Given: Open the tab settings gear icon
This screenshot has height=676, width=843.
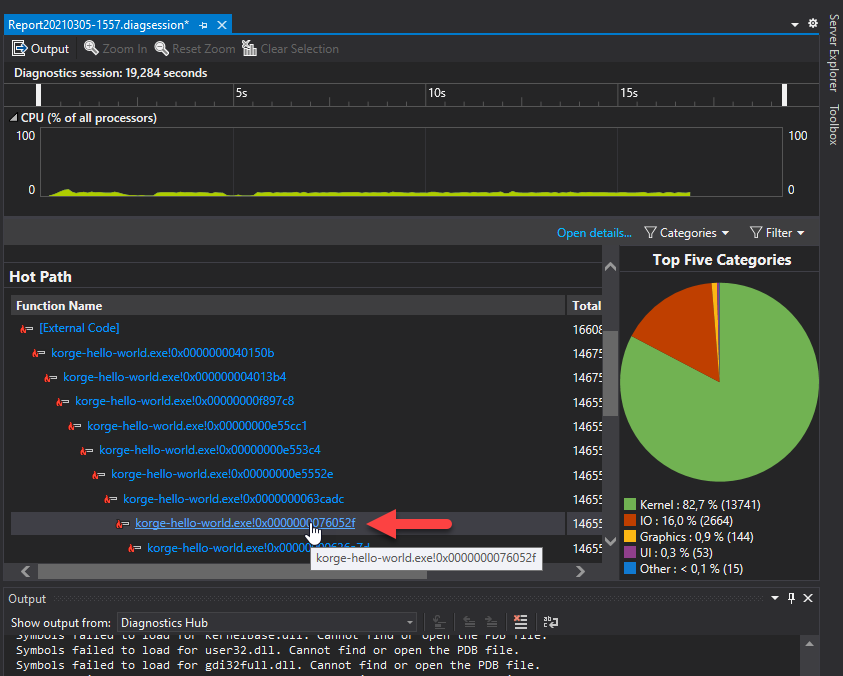Looking at the screenshot, I should [812, 23].
